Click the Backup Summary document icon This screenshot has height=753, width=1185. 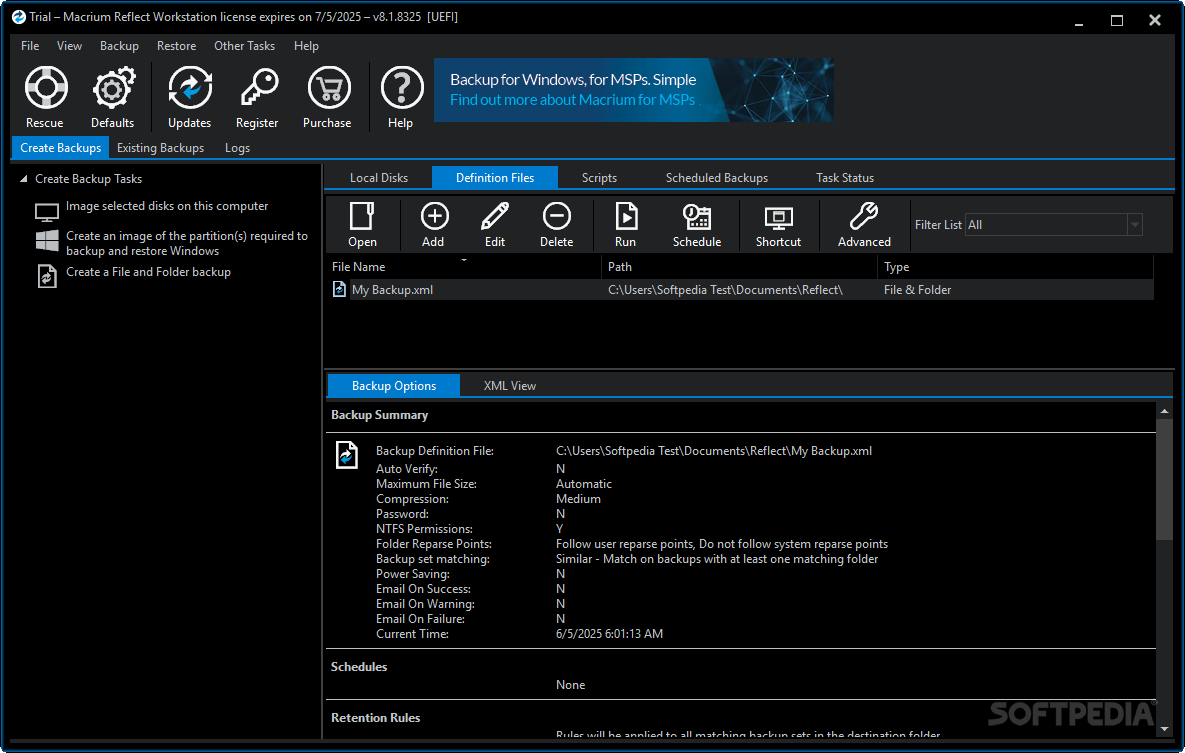click(x=346, y=455)
